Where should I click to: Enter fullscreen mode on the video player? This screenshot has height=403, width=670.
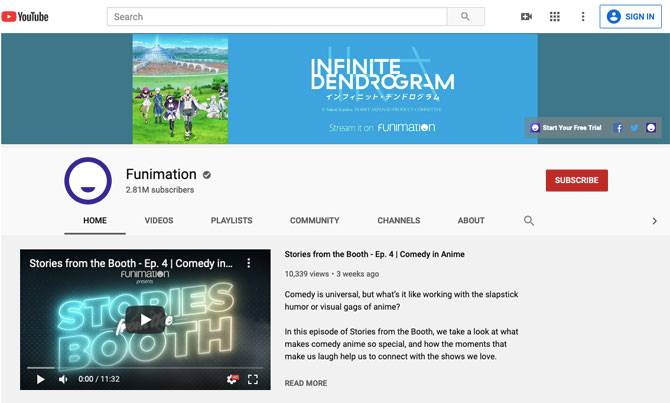point(253,379)
